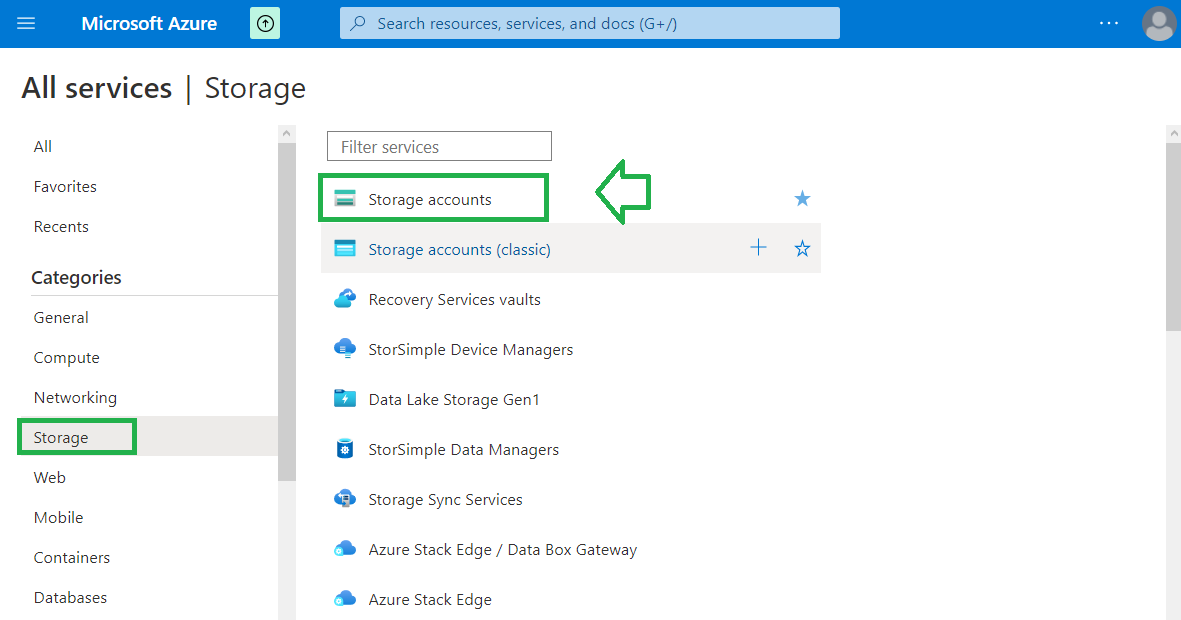Screen dimensions: 1181x620
Task: Click the Azure Stack Edge / Data Box Gateway icon
Action: click(x=345, y=549)
